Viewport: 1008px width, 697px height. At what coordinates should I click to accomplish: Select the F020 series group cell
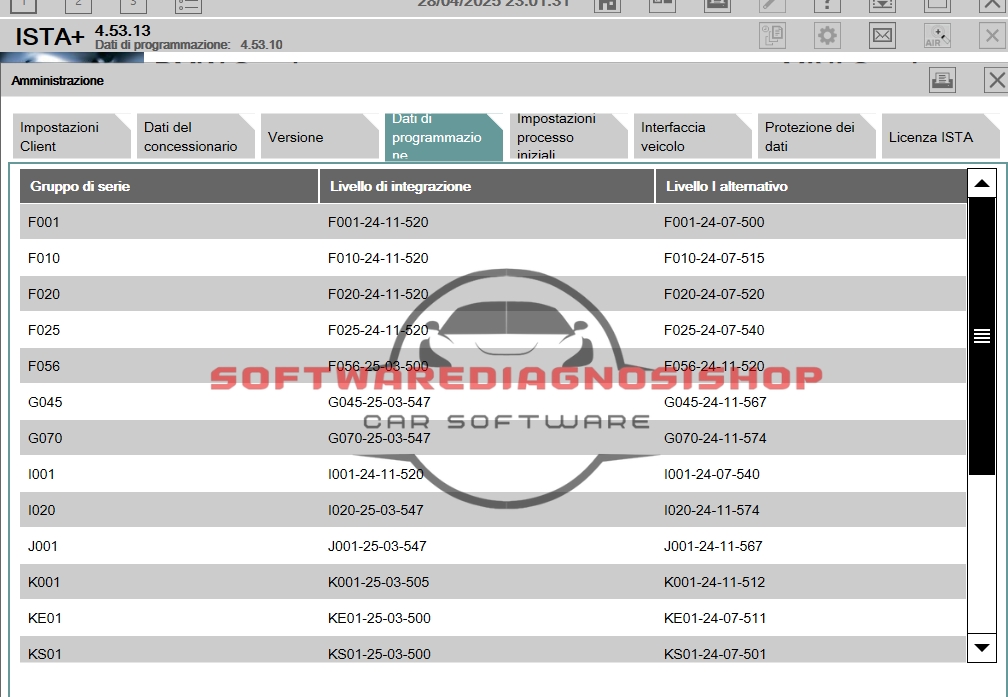click(44, 294)
